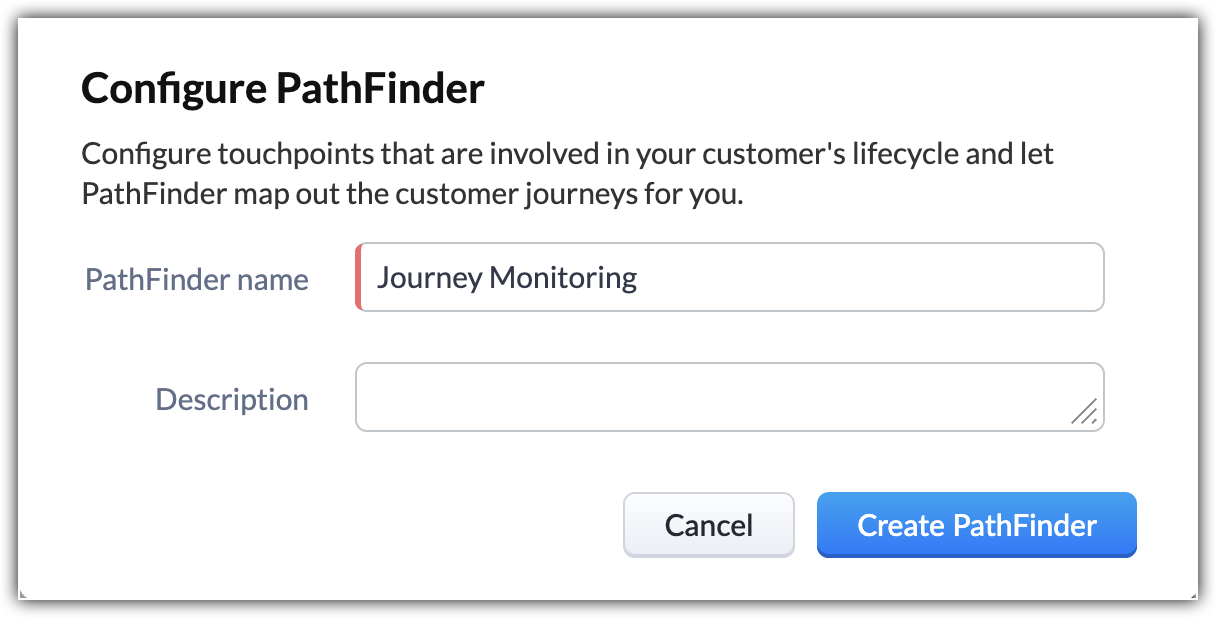1216x618 pixels.
Task: Click the dialog's bottom-left corner mark
Action: [23, 595]
